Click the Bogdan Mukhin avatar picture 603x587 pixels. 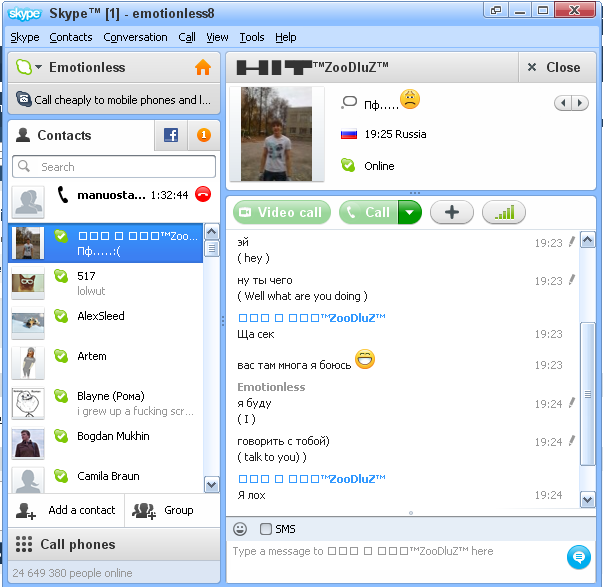pyautogui.click(x=28, y=444)
